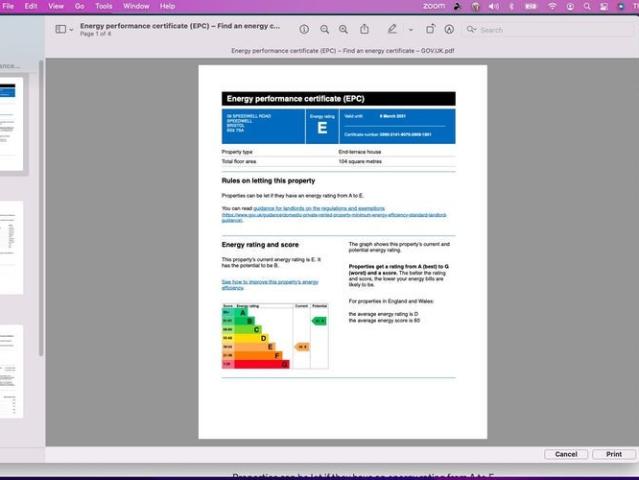Viewport: 639px width, 480px height.
Task: Open the Share icon in toolbar
Action: point(364,29)
